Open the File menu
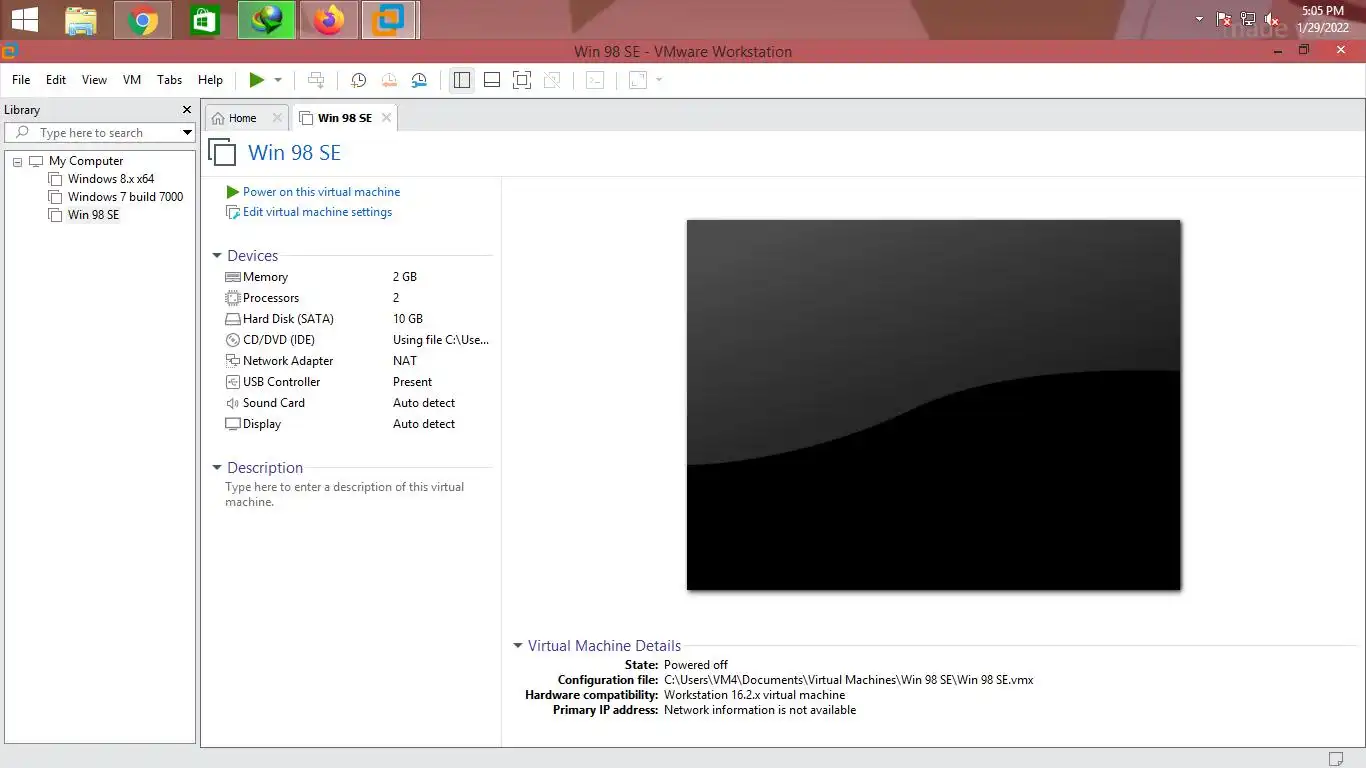 point(21,80)
